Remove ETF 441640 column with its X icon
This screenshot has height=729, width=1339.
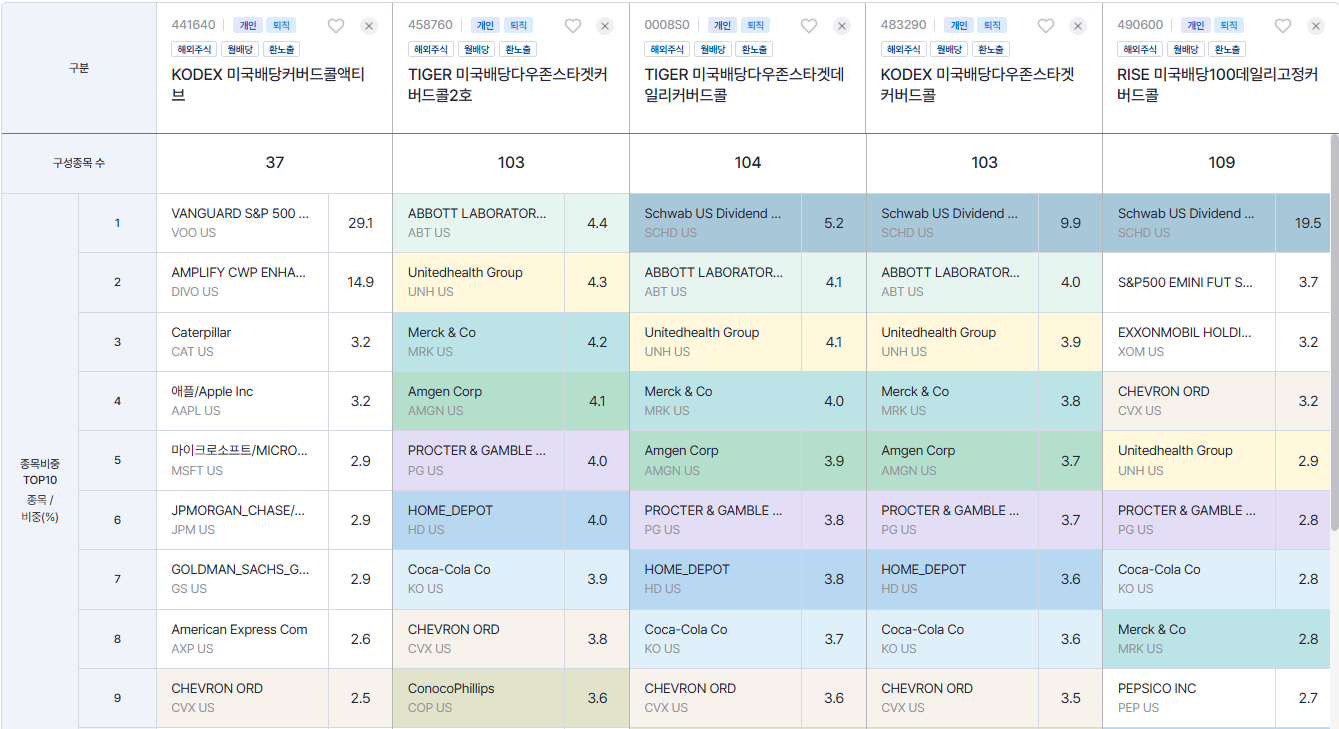[x=369, y=26]
